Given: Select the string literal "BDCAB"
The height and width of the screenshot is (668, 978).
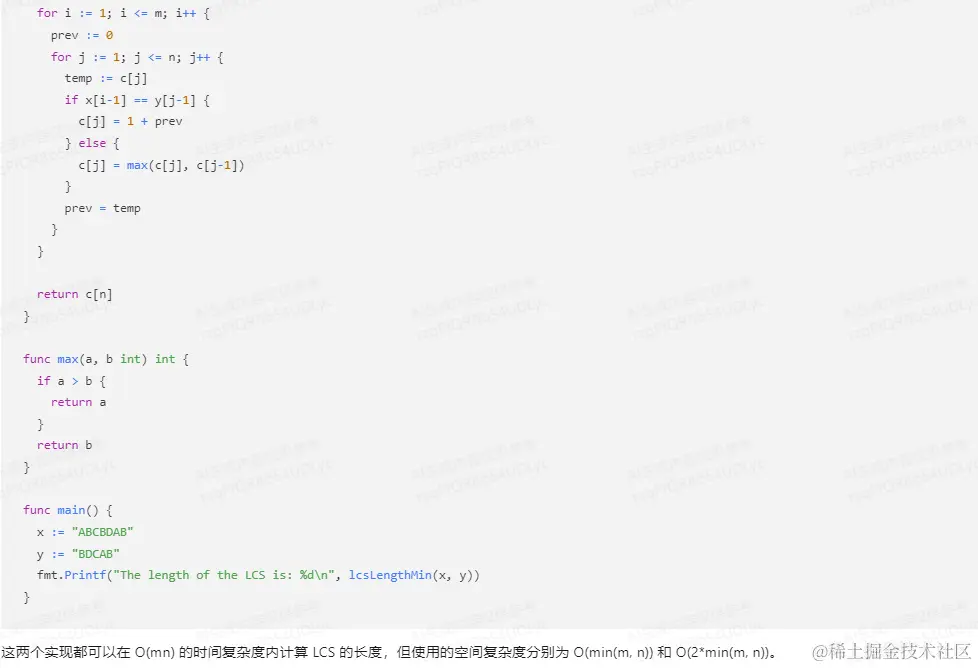Looking at the screenshot, I should (x=95, y=553).
